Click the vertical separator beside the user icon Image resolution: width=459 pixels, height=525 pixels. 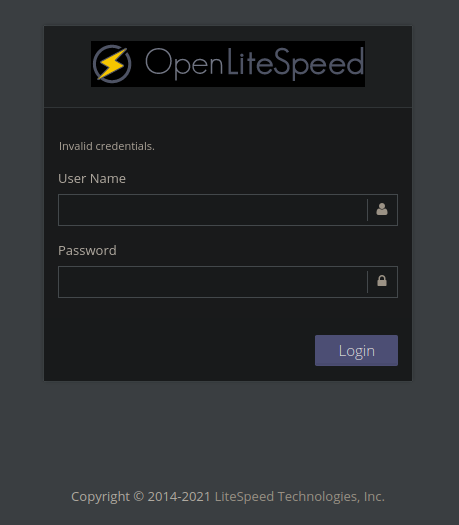click(367, 210)
